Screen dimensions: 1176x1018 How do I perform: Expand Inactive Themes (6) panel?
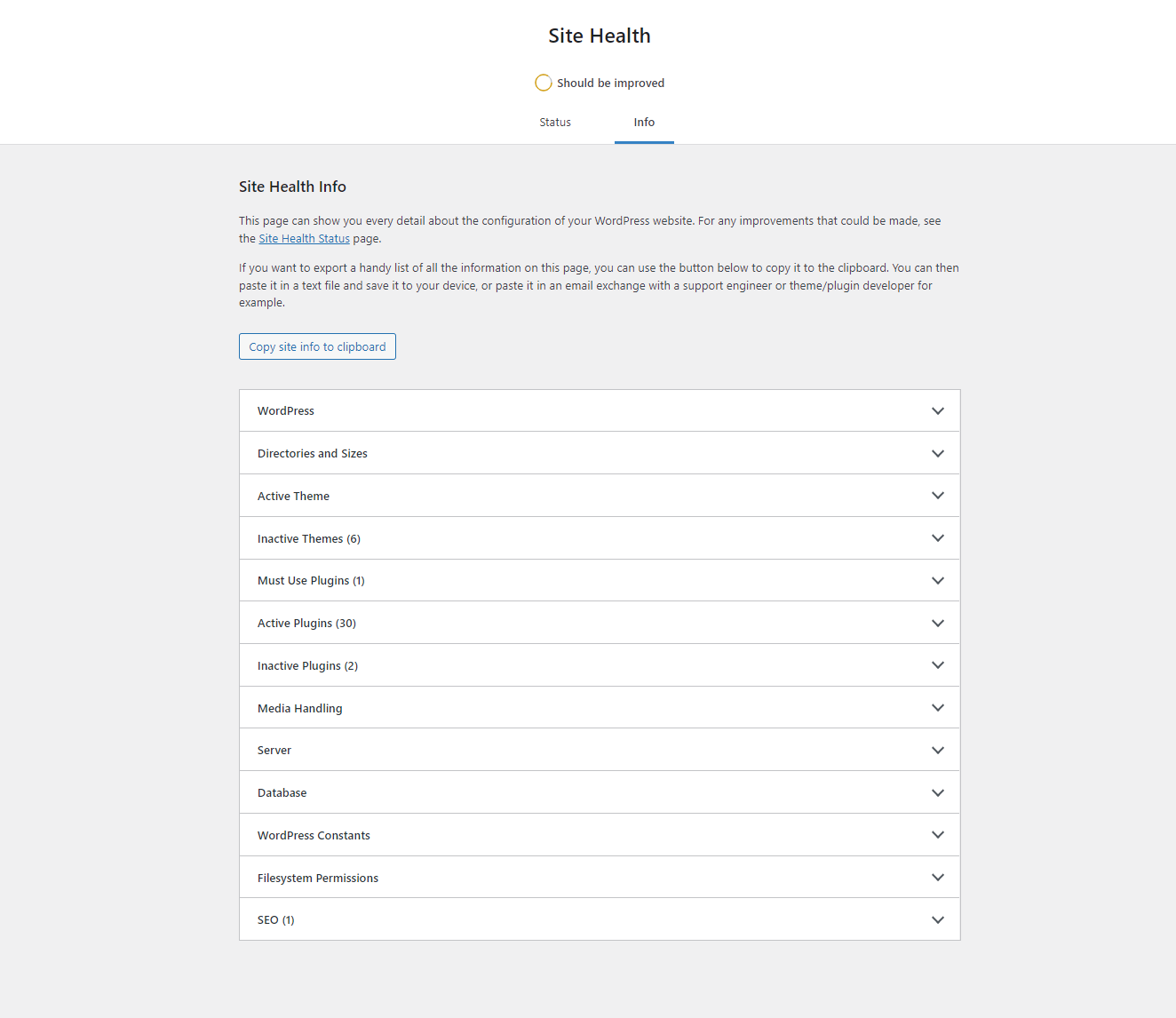pos(600,538)
